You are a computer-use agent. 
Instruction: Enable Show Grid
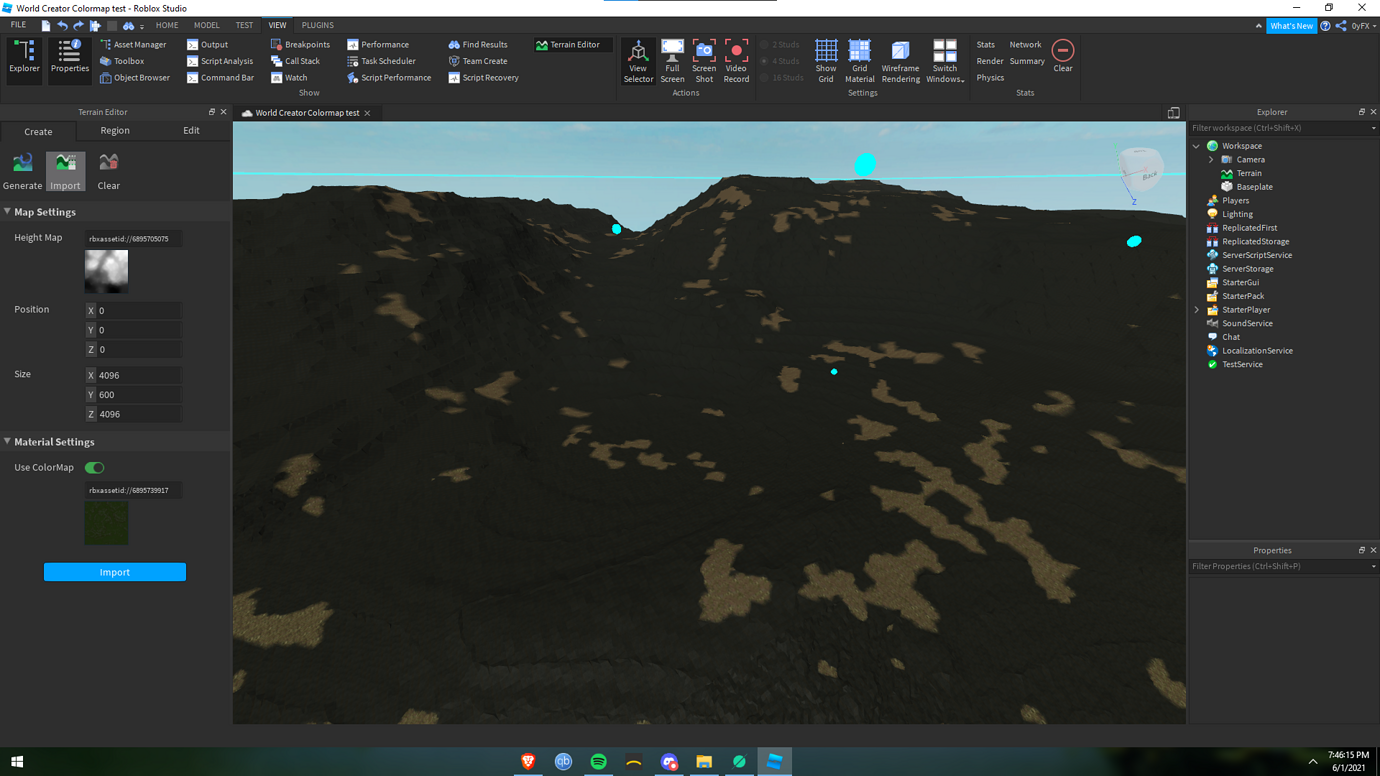(x=826, y=60)
